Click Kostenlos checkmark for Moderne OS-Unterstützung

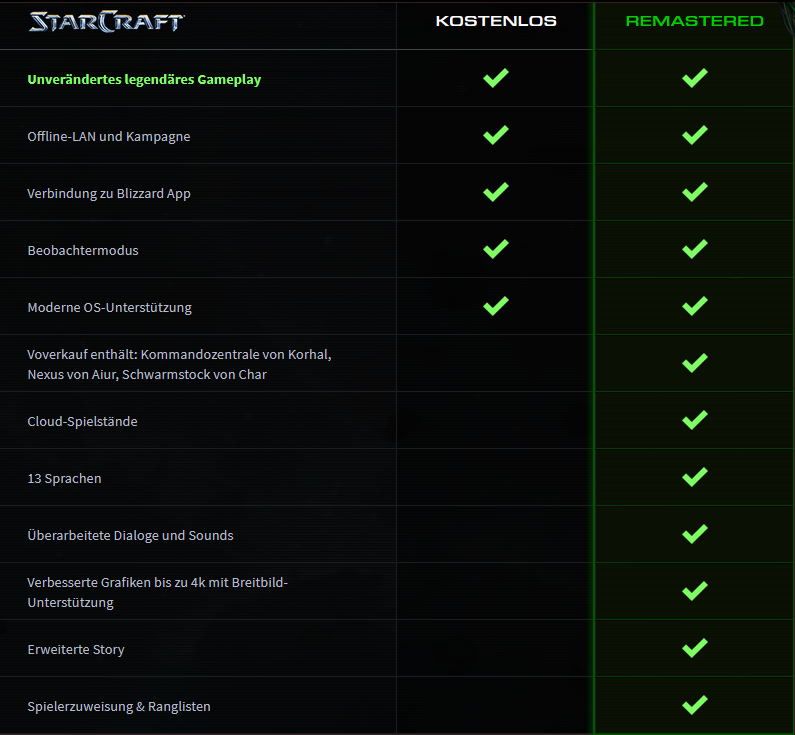pyautogui.click(x=496, y=306)
